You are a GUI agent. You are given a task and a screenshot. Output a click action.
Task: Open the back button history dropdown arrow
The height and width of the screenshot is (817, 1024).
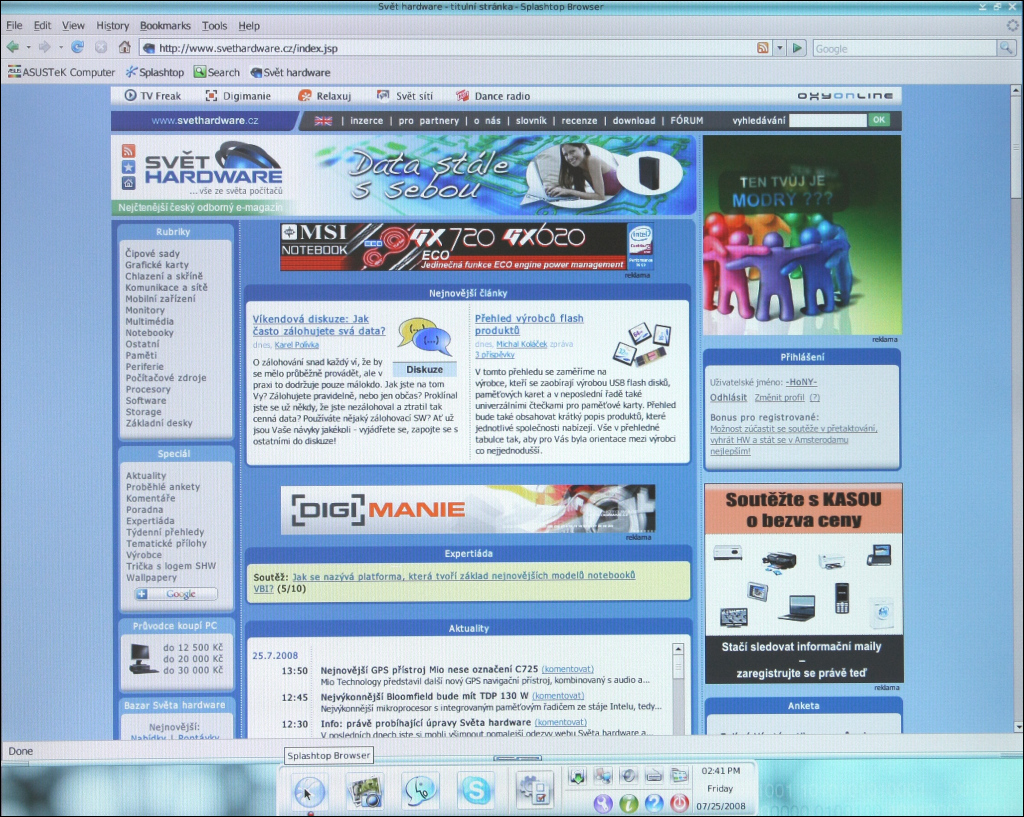click(27, 47)
